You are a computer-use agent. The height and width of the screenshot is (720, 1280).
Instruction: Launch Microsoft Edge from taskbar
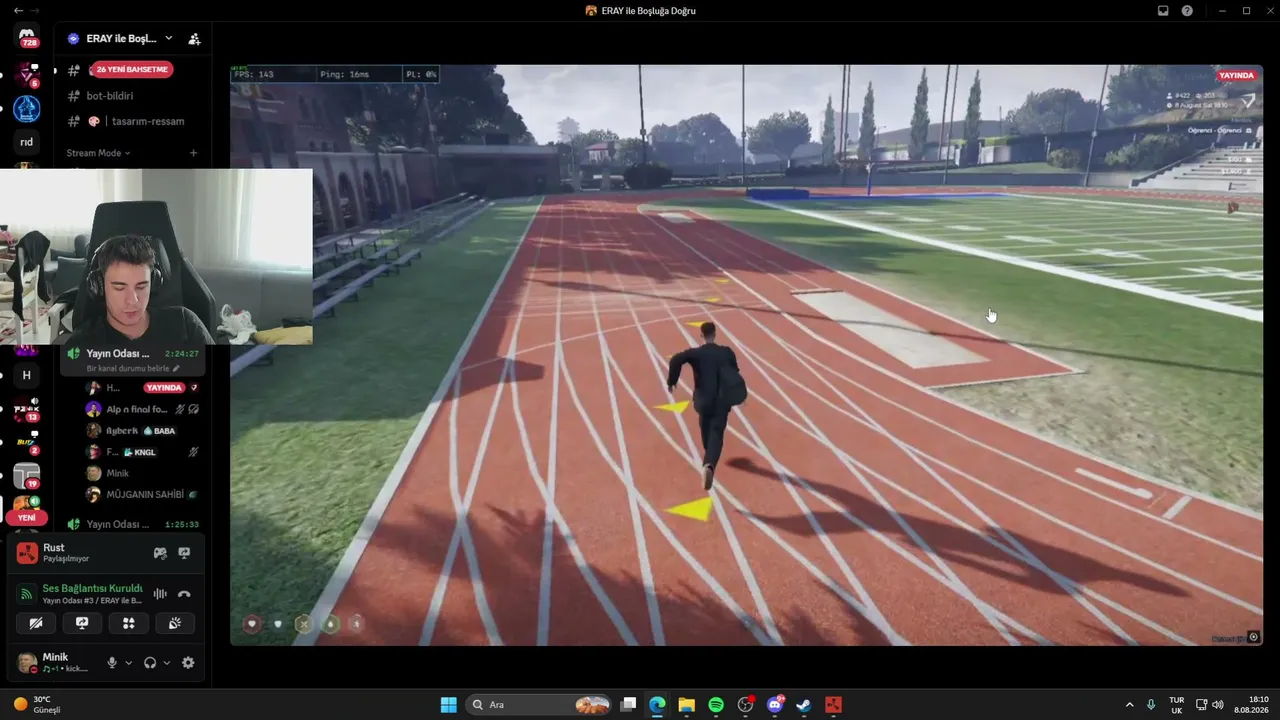pyautogui.click(x=657, y=705)
